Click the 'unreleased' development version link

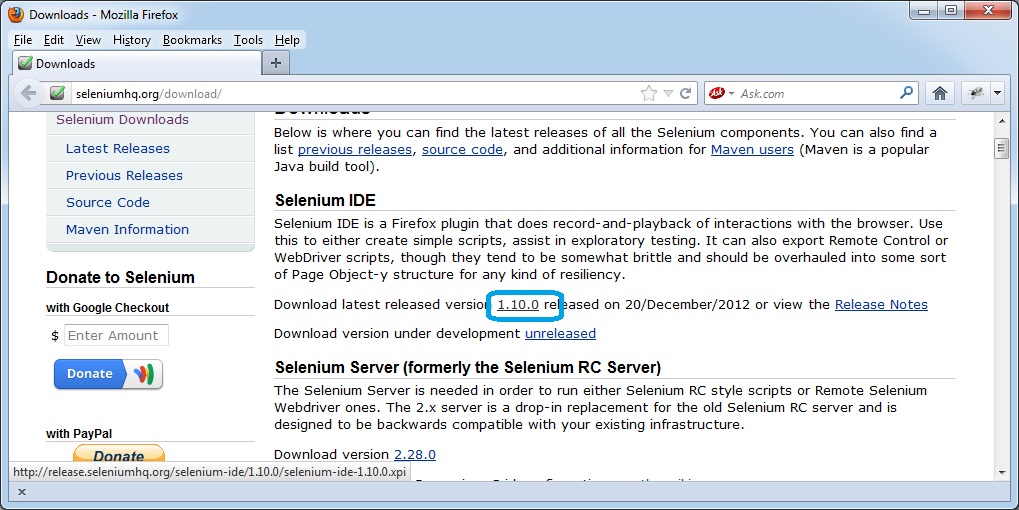click(560, 333)
